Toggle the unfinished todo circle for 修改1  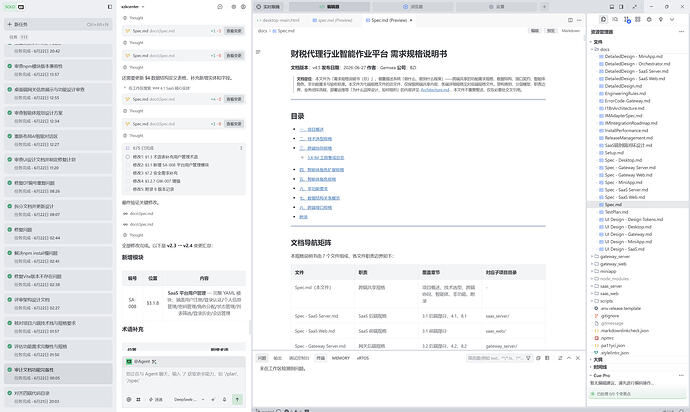[128, 157]
